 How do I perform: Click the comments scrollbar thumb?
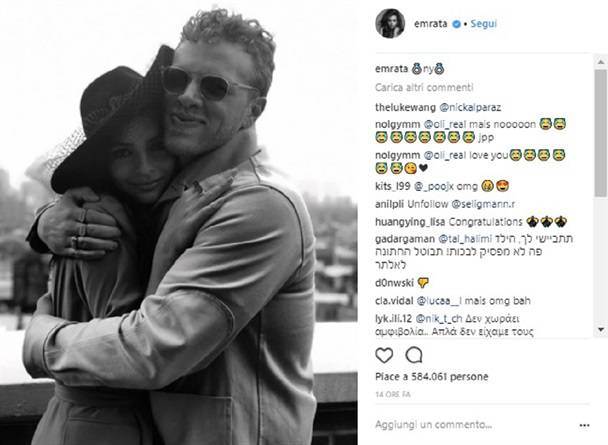[x=601, y=133]
